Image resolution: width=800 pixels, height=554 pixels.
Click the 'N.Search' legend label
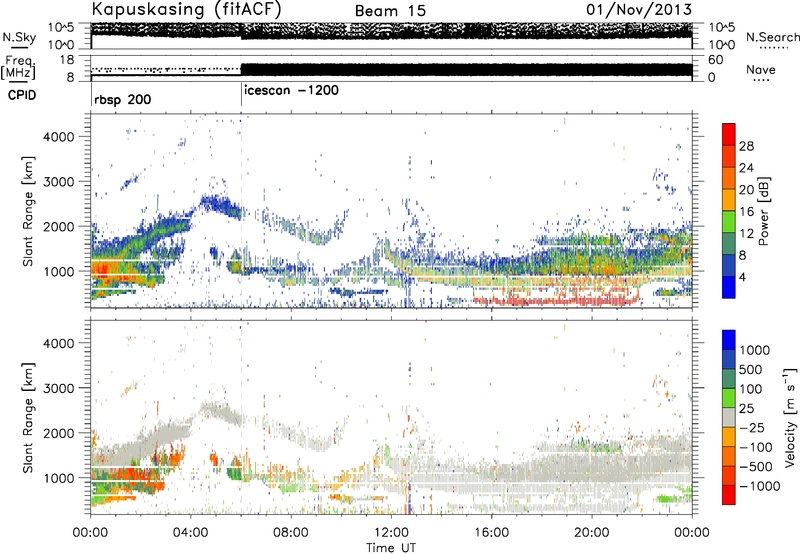pyautogui.click(x=772, y=37)
